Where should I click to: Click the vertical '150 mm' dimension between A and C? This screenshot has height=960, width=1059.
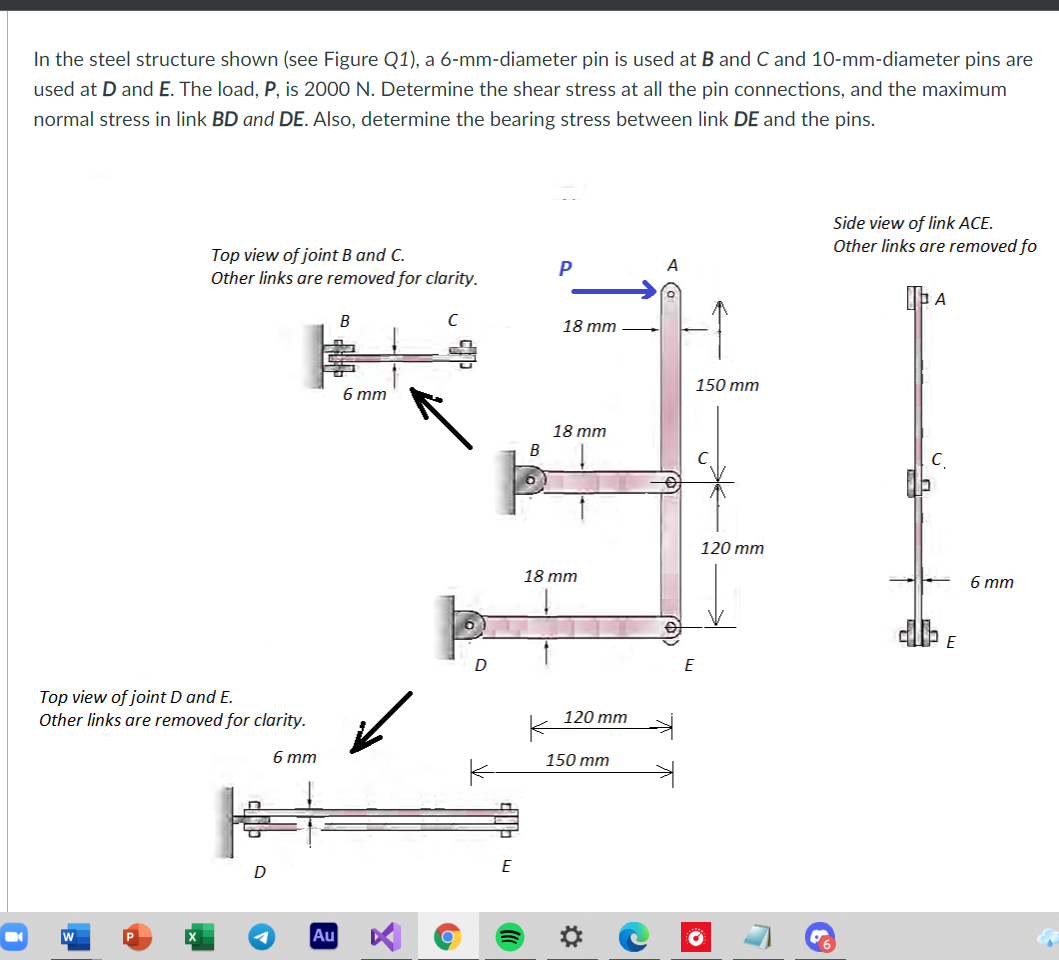pos(727,385)
